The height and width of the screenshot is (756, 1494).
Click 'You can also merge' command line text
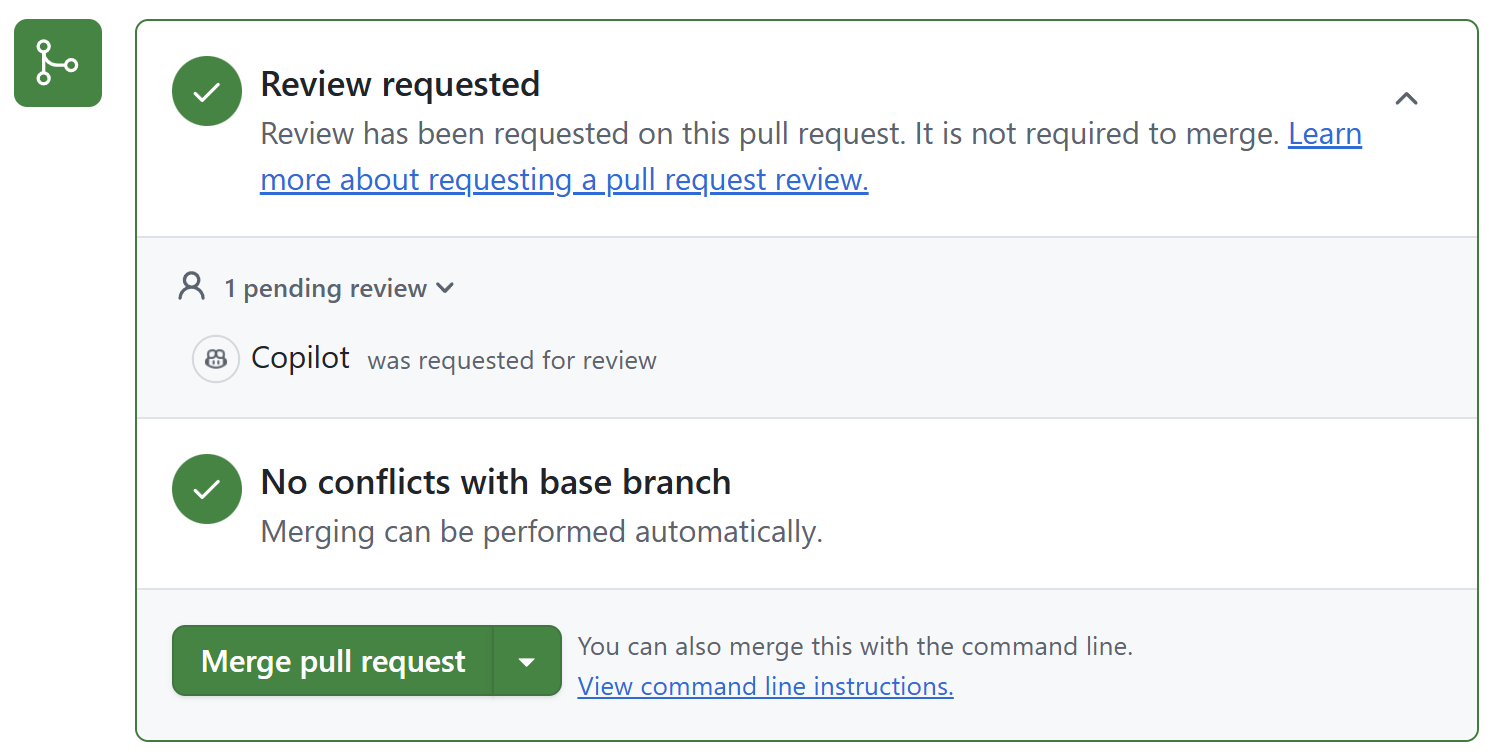pos(855,646)
